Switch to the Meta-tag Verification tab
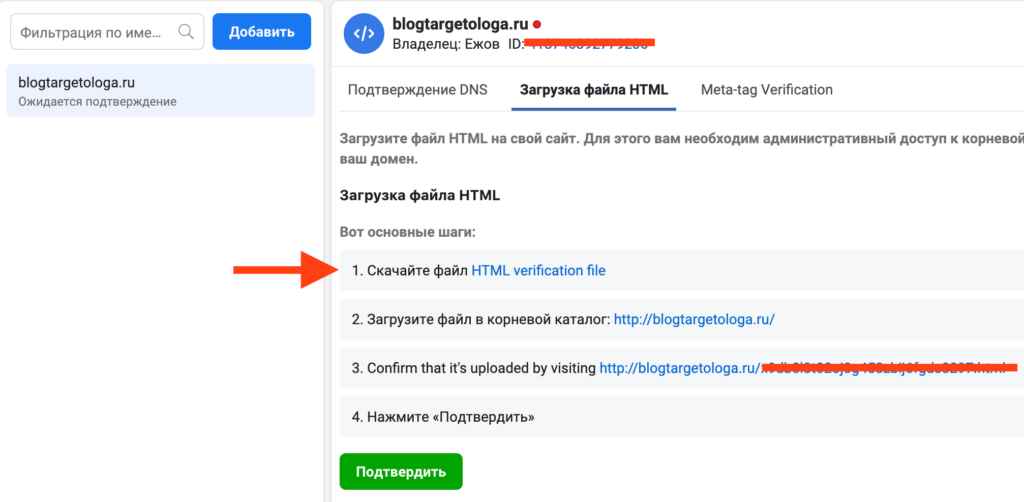Image resolution: width=1024 pixels, height=502 pixels. pyautogui.click(x=766, y=89)
